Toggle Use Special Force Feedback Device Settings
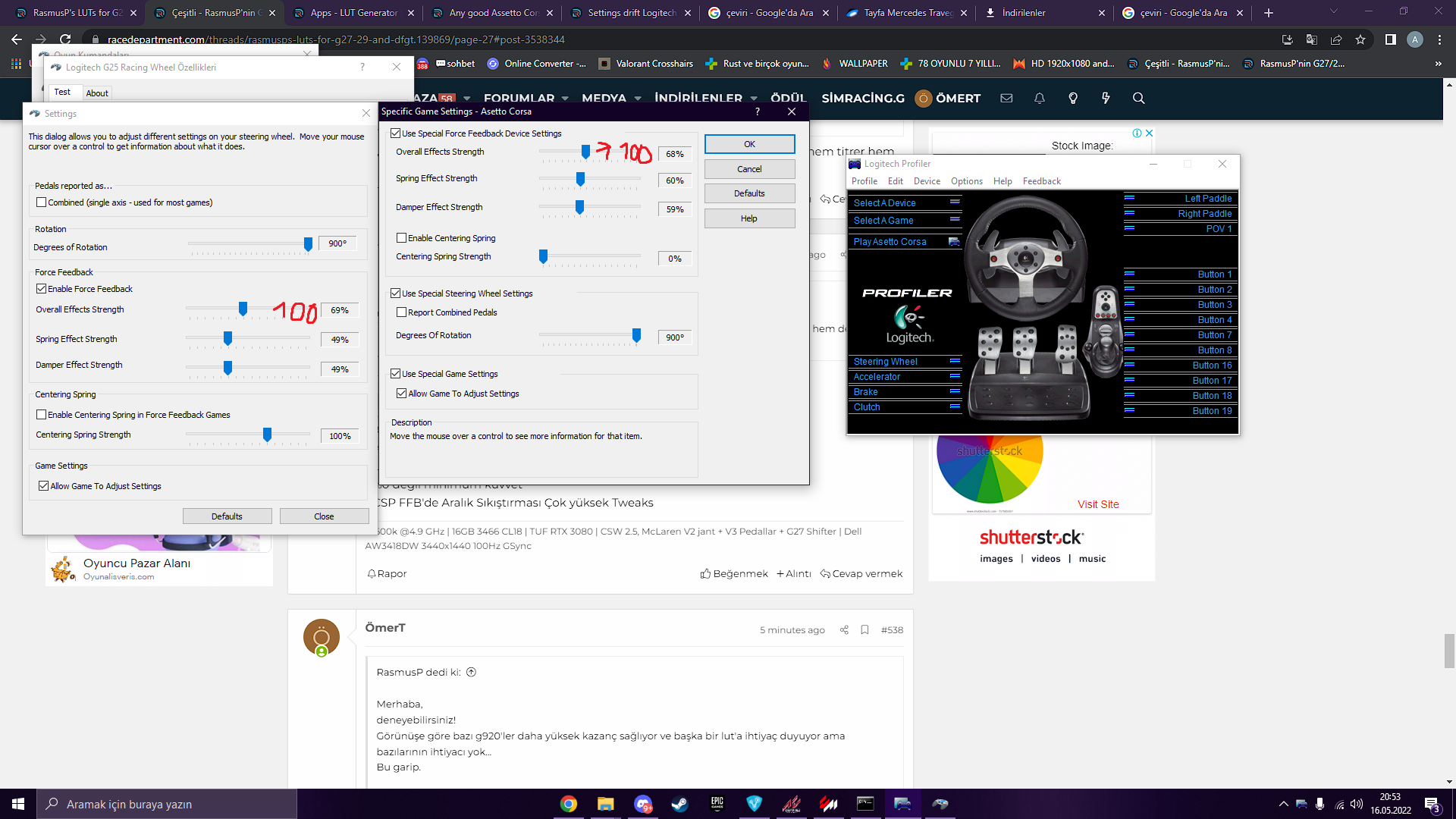Viewport: 1456px width, 819px height. (396, 133)
